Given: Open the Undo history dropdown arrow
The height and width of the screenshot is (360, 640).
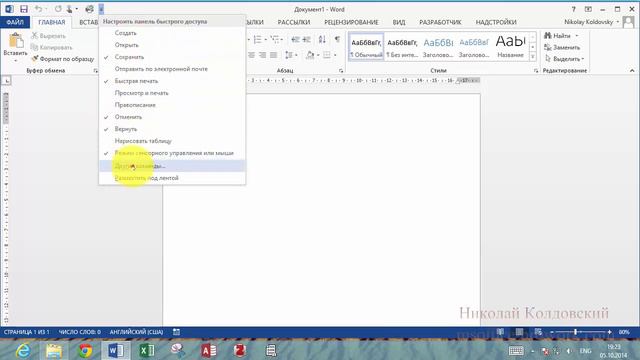Looking at the screenshot, I should pos(45,9).
